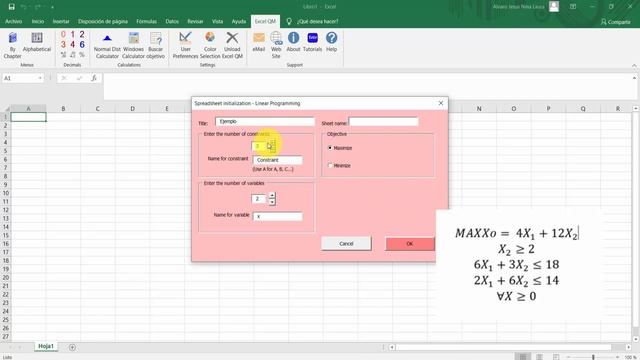Collapse the ribbon with chevron
640x360 pixels.
[x=634, y=65]
